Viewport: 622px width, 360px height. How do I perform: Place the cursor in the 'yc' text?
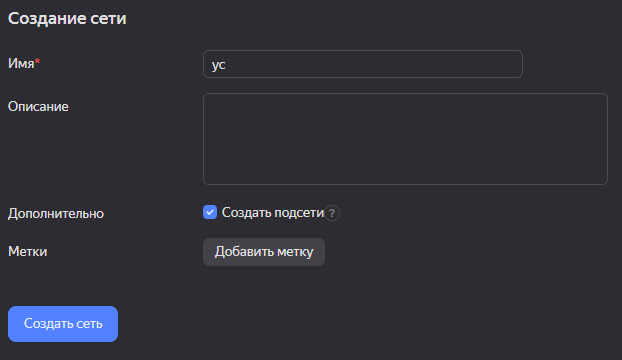tap(219, 65)
